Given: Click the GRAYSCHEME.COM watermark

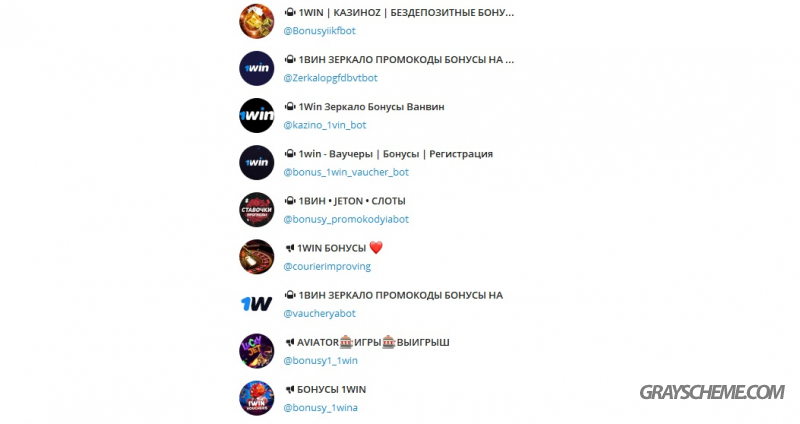Looking at the screenshot, I should (x=712, y=392).
